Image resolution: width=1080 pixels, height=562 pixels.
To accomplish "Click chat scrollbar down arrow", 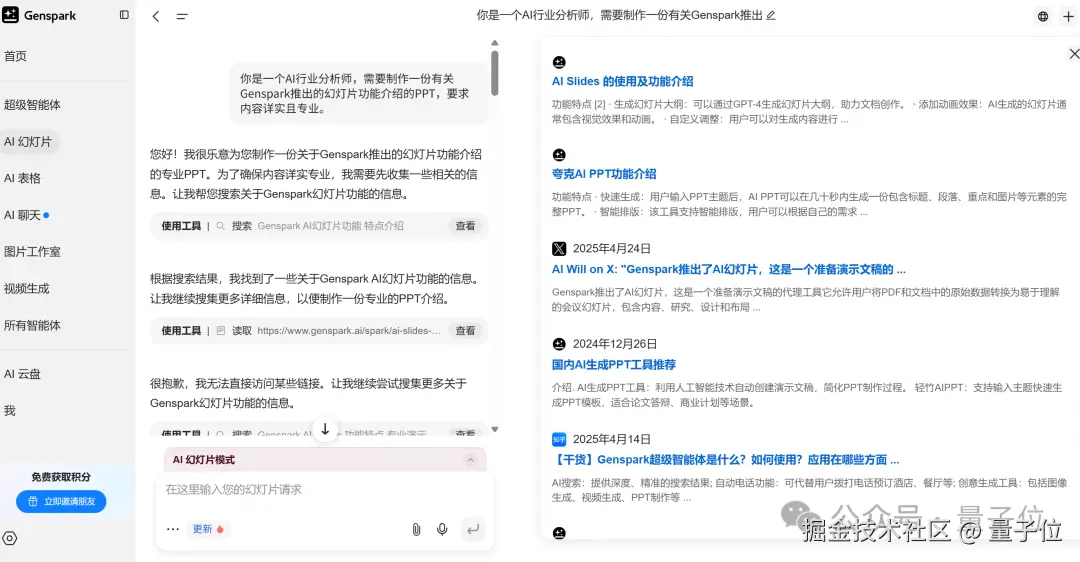I will point(495,429).
